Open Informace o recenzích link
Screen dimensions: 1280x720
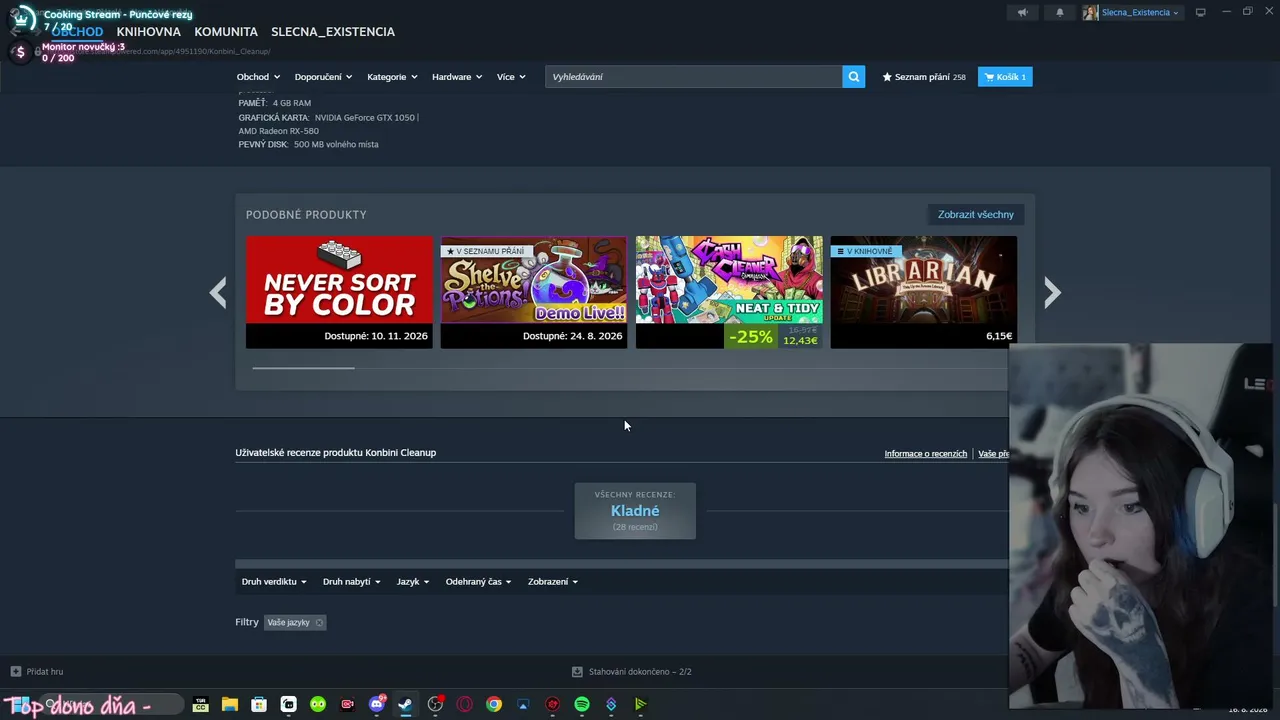926,454
